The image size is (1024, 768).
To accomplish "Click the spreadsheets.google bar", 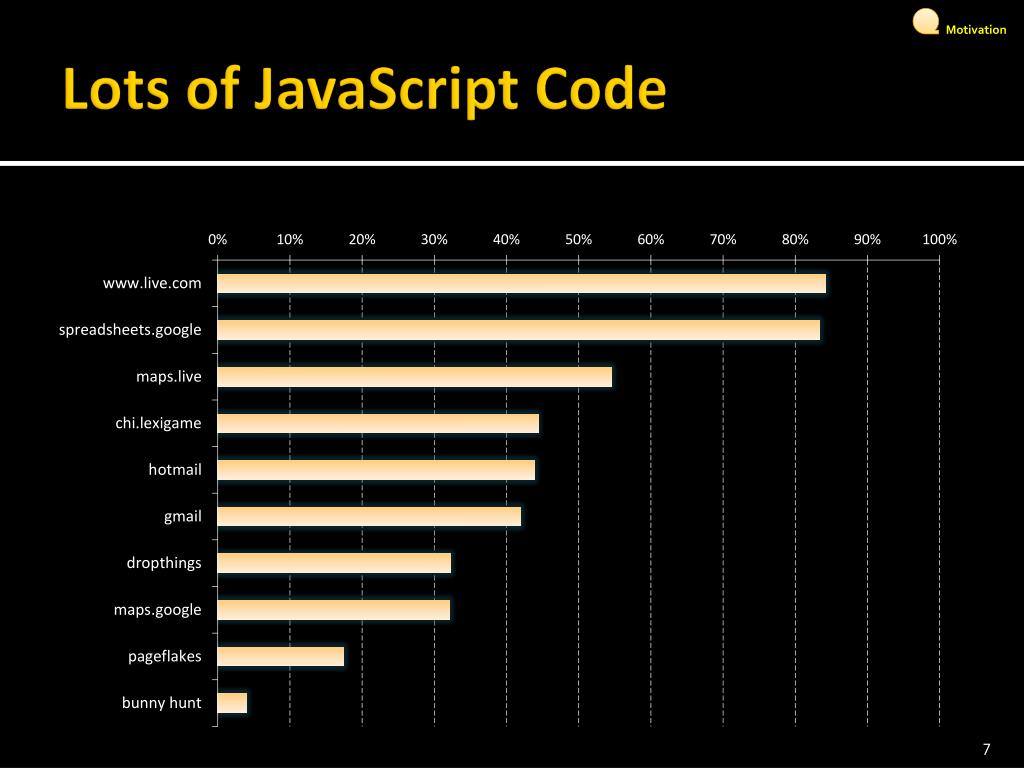I will pos(519,330).
